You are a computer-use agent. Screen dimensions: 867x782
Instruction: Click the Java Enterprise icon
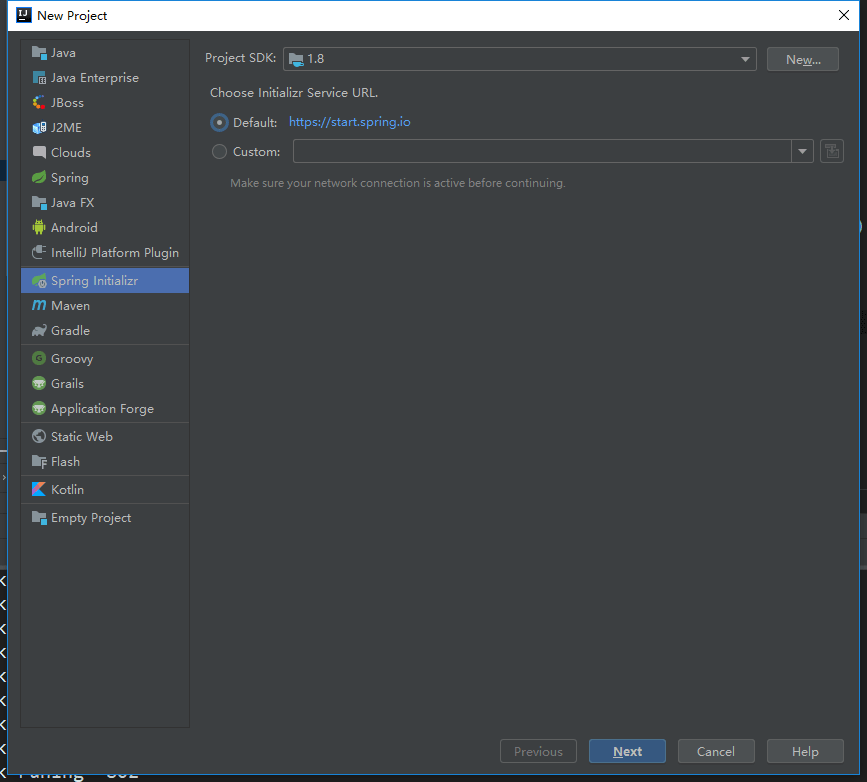[39, 78]
